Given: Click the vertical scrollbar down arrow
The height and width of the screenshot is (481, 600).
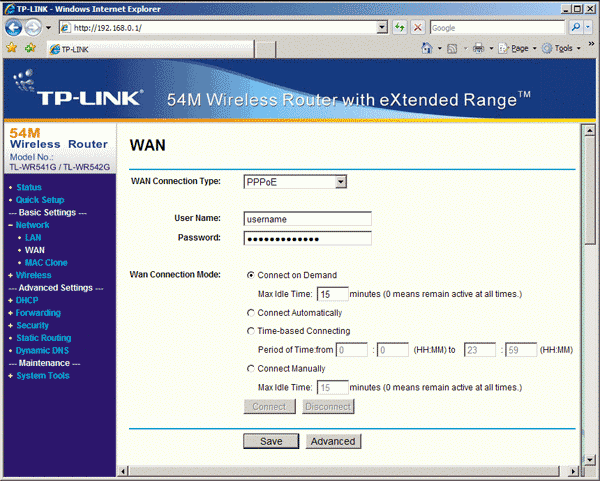Looking at the screenshot, I should [589, 459].
